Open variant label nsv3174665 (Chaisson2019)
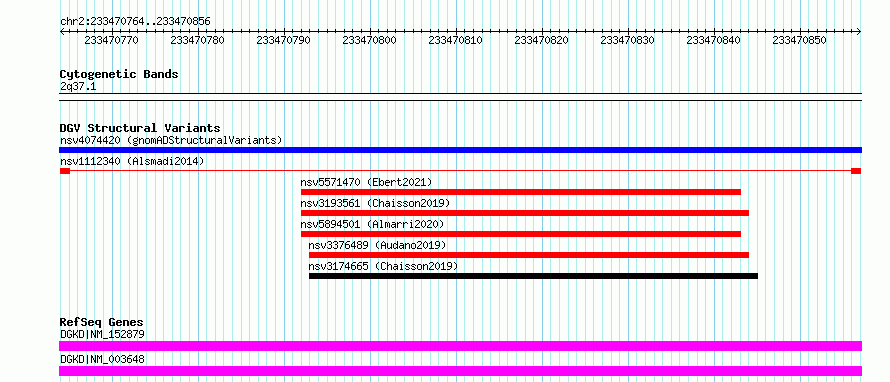 pyautogui.click(x=383, y=266)
